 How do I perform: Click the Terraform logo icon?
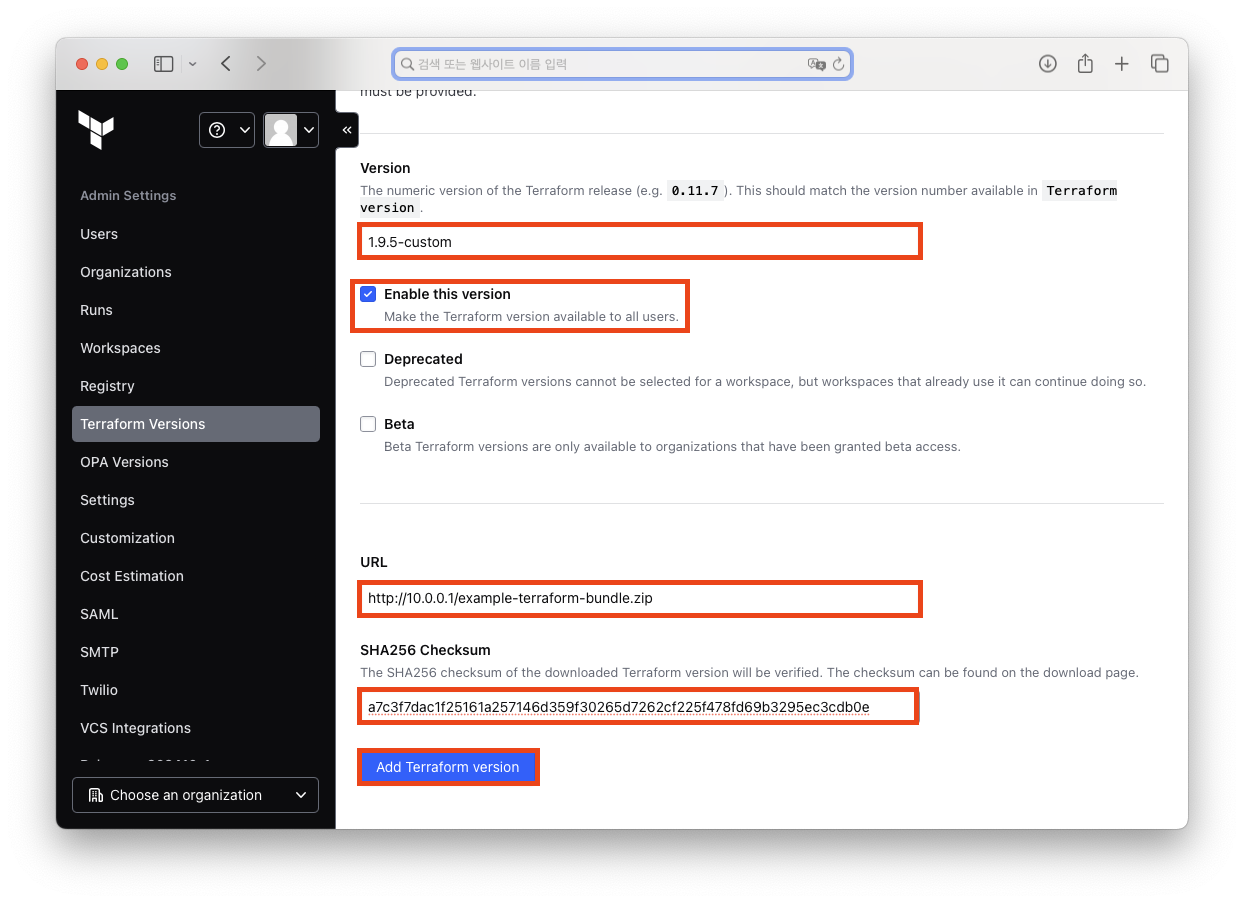click(x=96, y=130)
